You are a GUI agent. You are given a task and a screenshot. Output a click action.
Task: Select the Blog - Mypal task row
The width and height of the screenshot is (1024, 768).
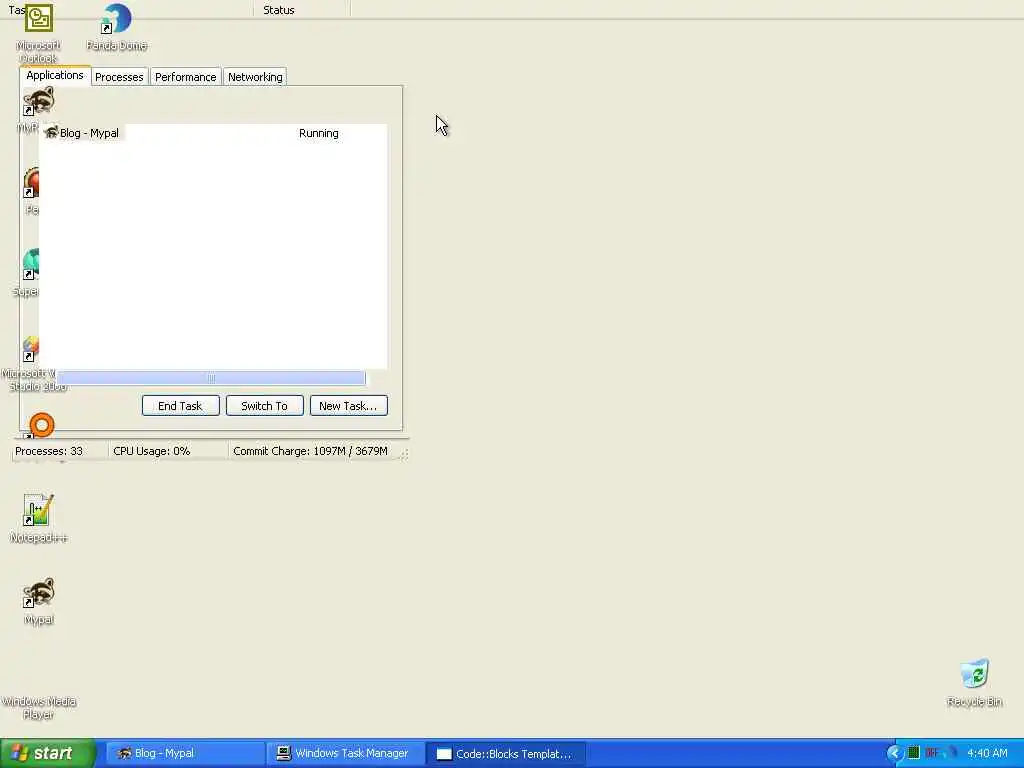[213, 133]
